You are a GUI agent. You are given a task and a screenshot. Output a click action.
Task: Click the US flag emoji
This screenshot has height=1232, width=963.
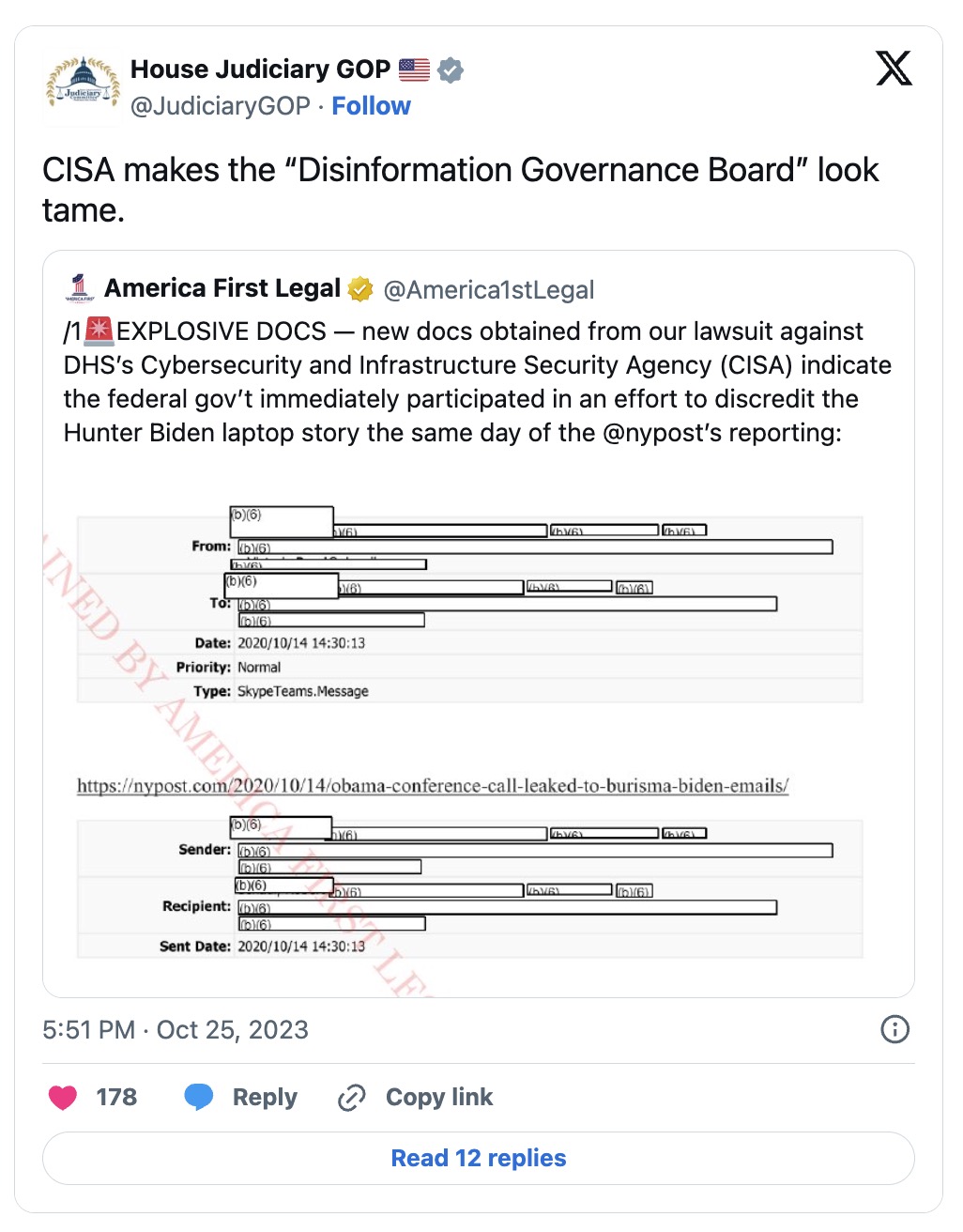point(414,69)
